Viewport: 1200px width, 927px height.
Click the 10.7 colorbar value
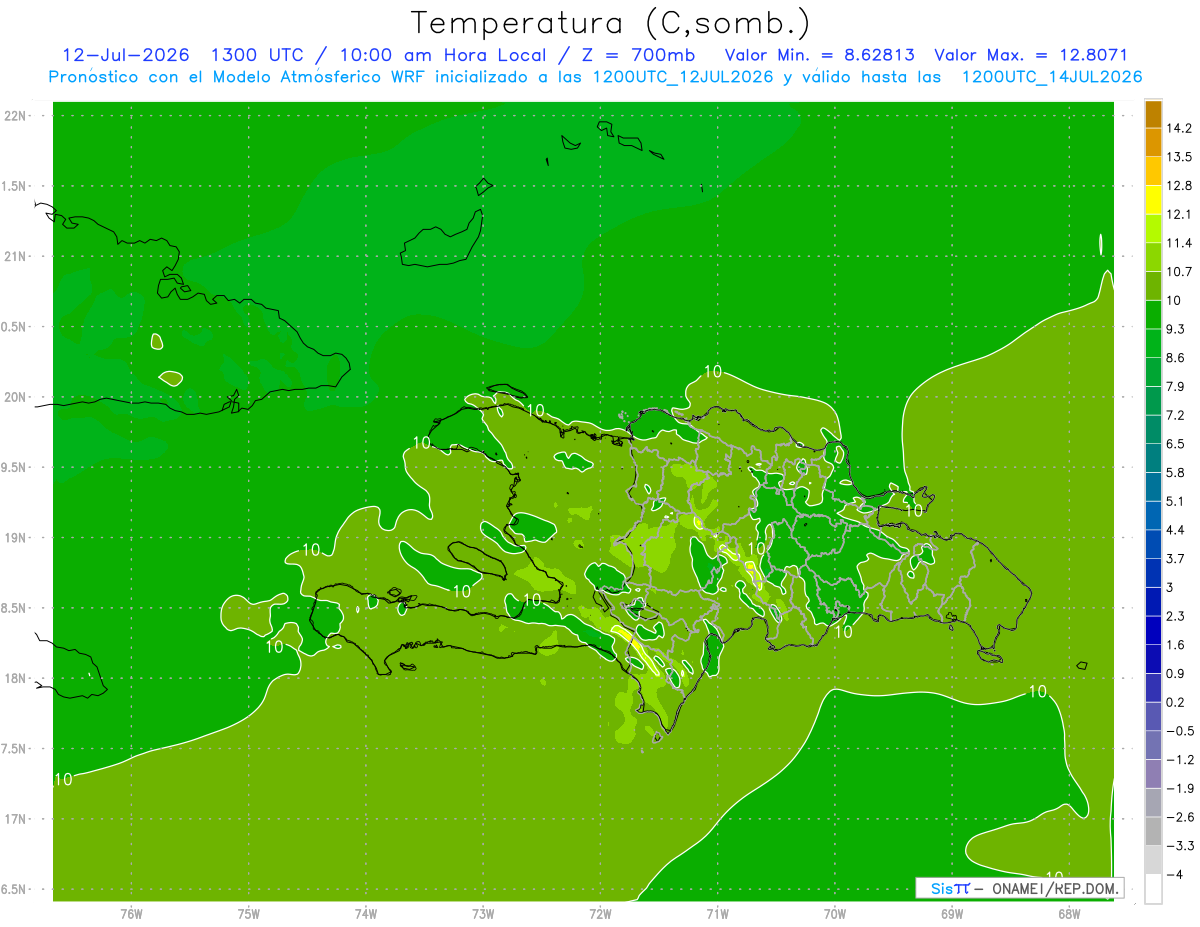point(1179,271)
